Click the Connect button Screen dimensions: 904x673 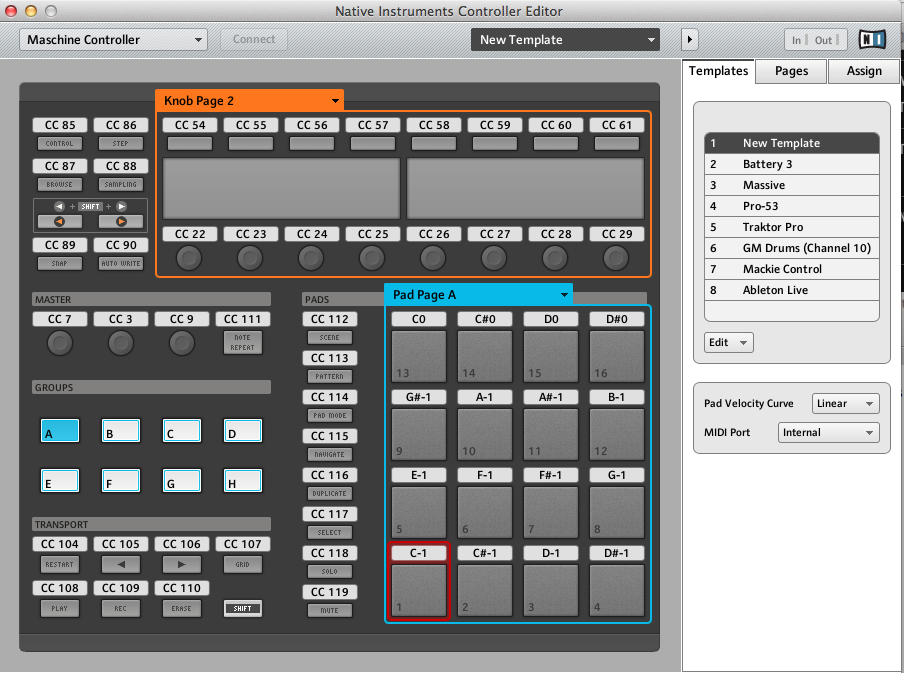(x=254, y=39)
